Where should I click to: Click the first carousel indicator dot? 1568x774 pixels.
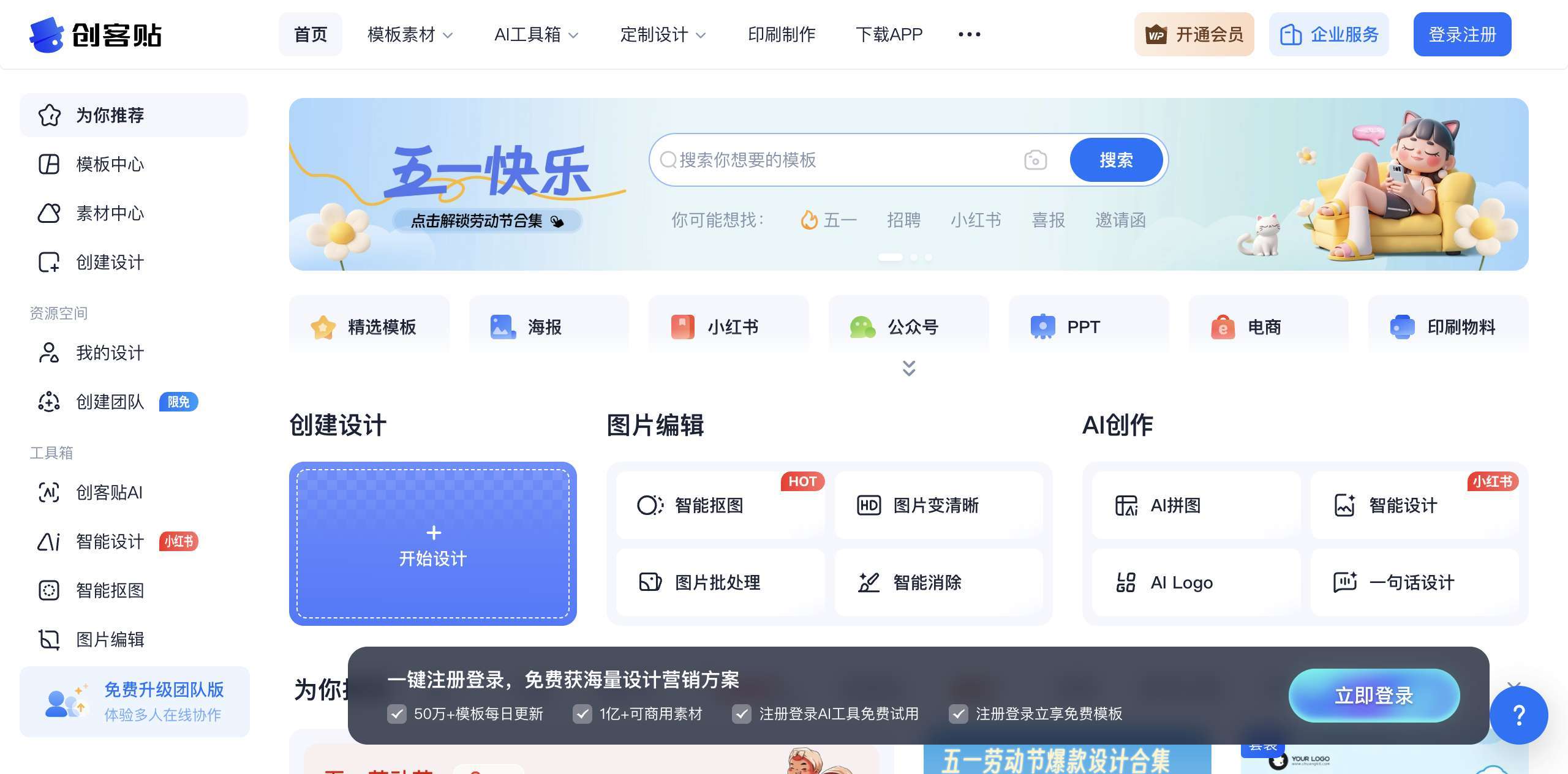pos(890,257)
